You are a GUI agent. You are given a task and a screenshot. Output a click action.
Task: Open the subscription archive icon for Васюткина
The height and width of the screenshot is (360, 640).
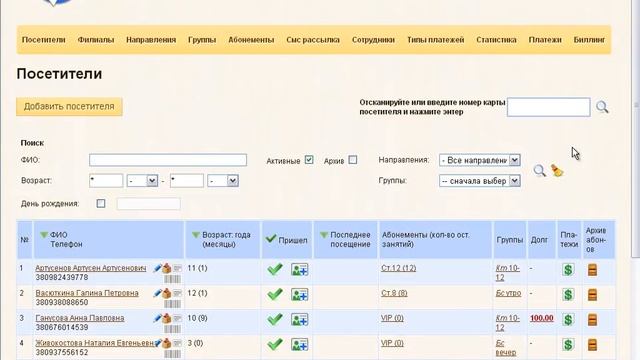[593, 295]
